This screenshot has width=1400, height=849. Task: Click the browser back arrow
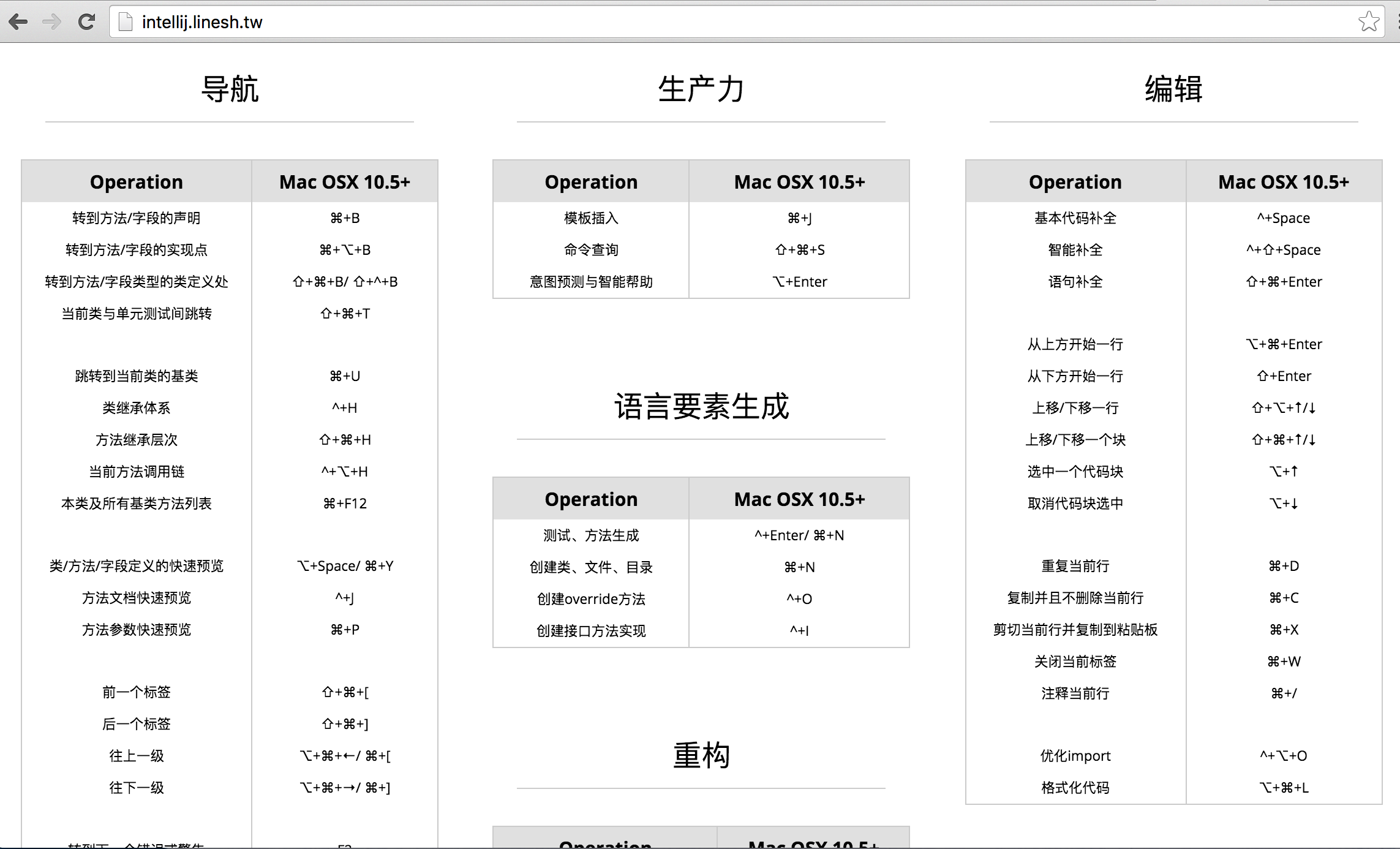point(18,22)
